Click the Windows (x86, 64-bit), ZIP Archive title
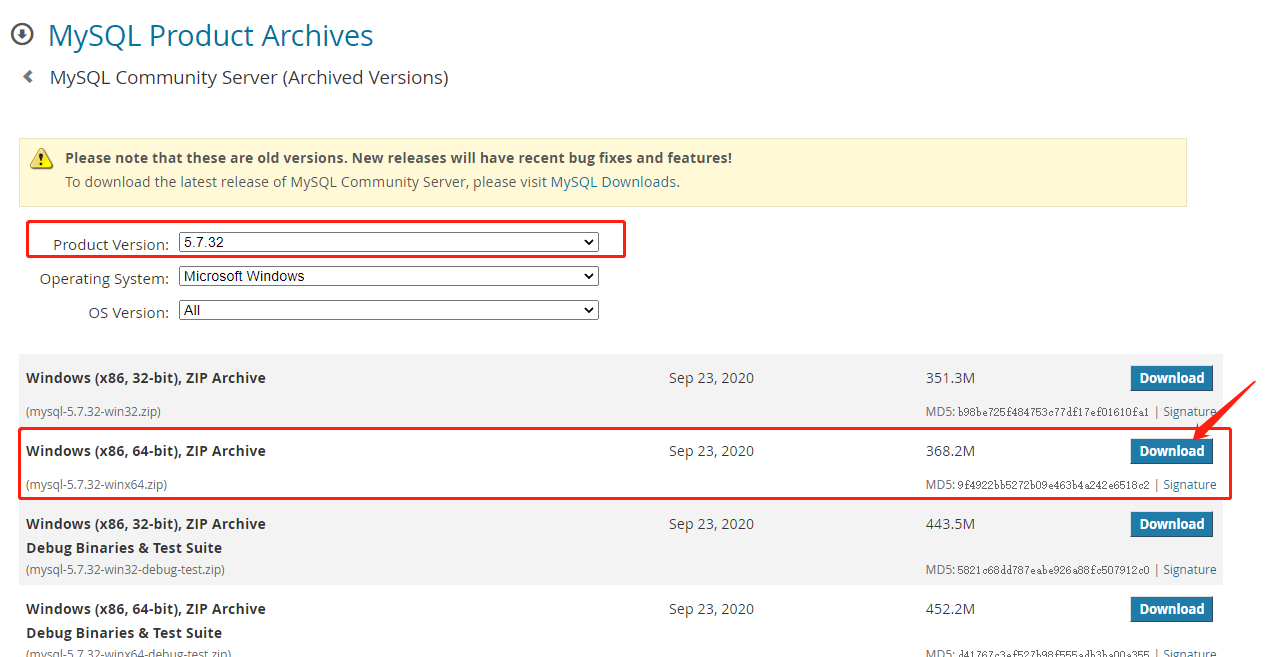This screenshot has width=1265, height=657. click(x=146, y=451)
